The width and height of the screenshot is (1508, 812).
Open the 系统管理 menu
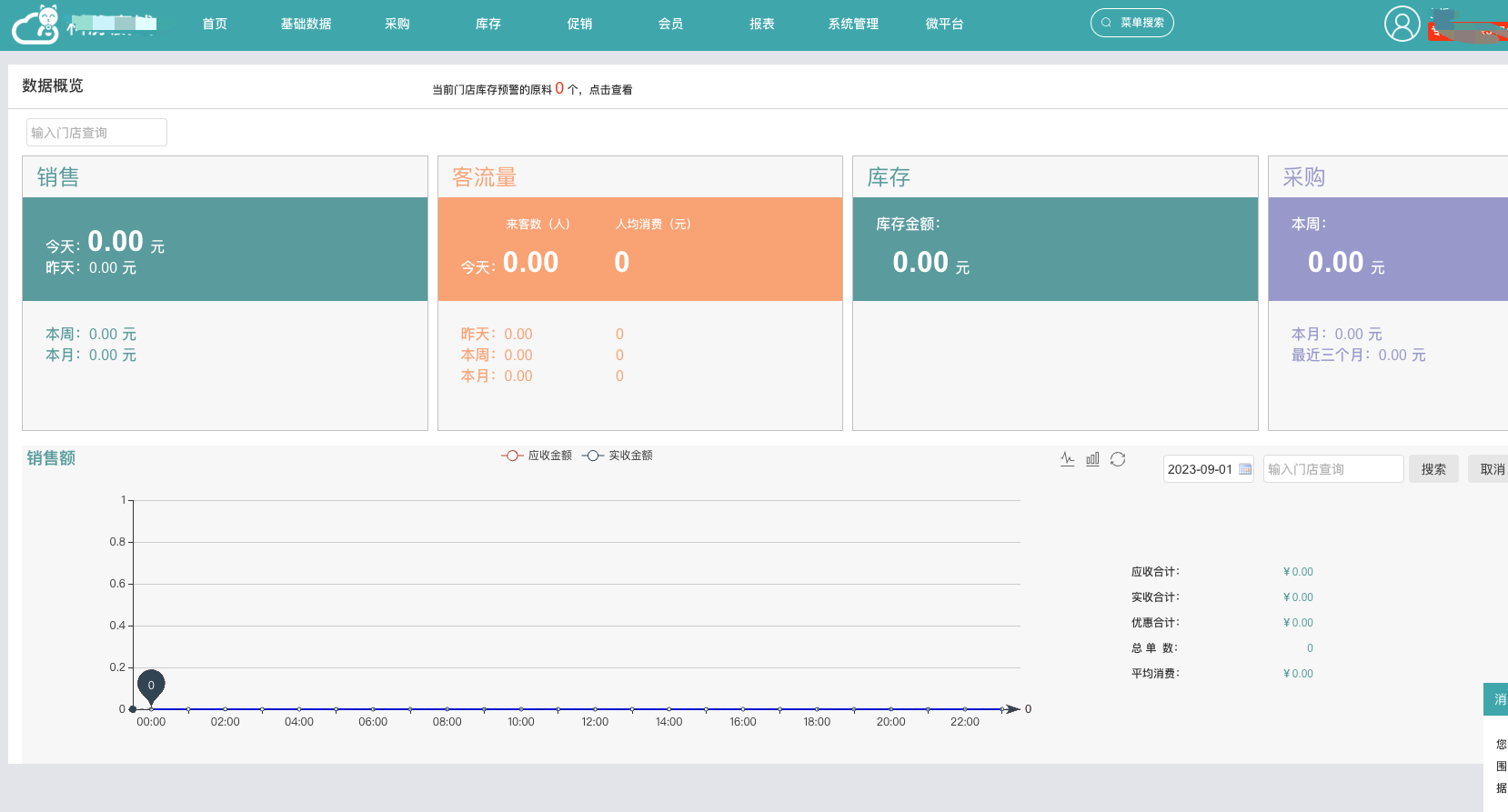pos(853,24)
